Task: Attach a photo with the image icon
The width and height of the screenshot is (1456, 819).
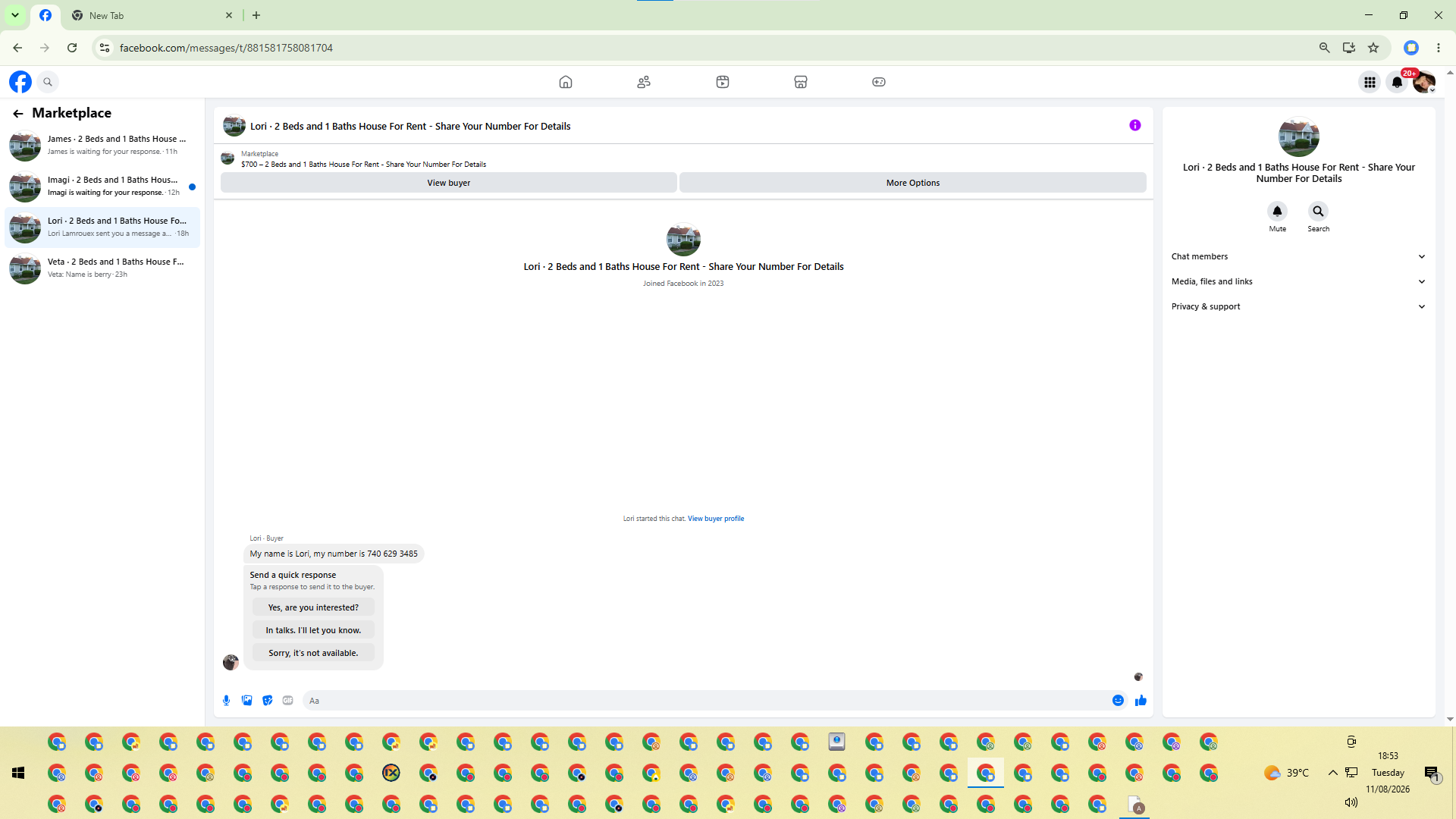Action: pyautogui.click(x=247, y=701)
